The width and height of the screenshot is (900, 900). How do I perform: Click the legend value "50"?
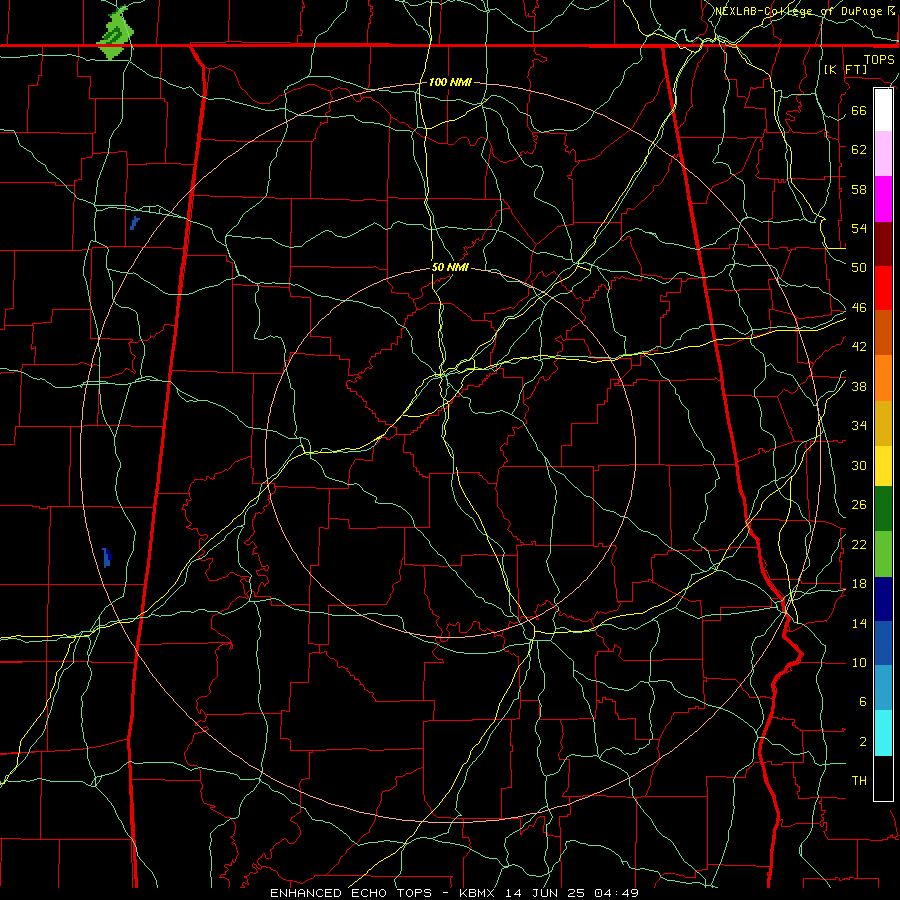[859, 267]
